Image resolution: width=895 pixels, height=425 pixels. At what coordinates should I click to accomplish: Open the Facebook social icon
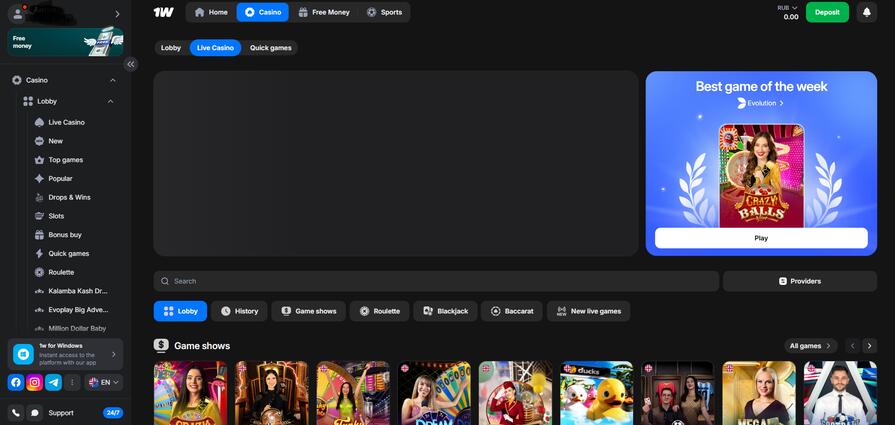click(x=16, y=382)
